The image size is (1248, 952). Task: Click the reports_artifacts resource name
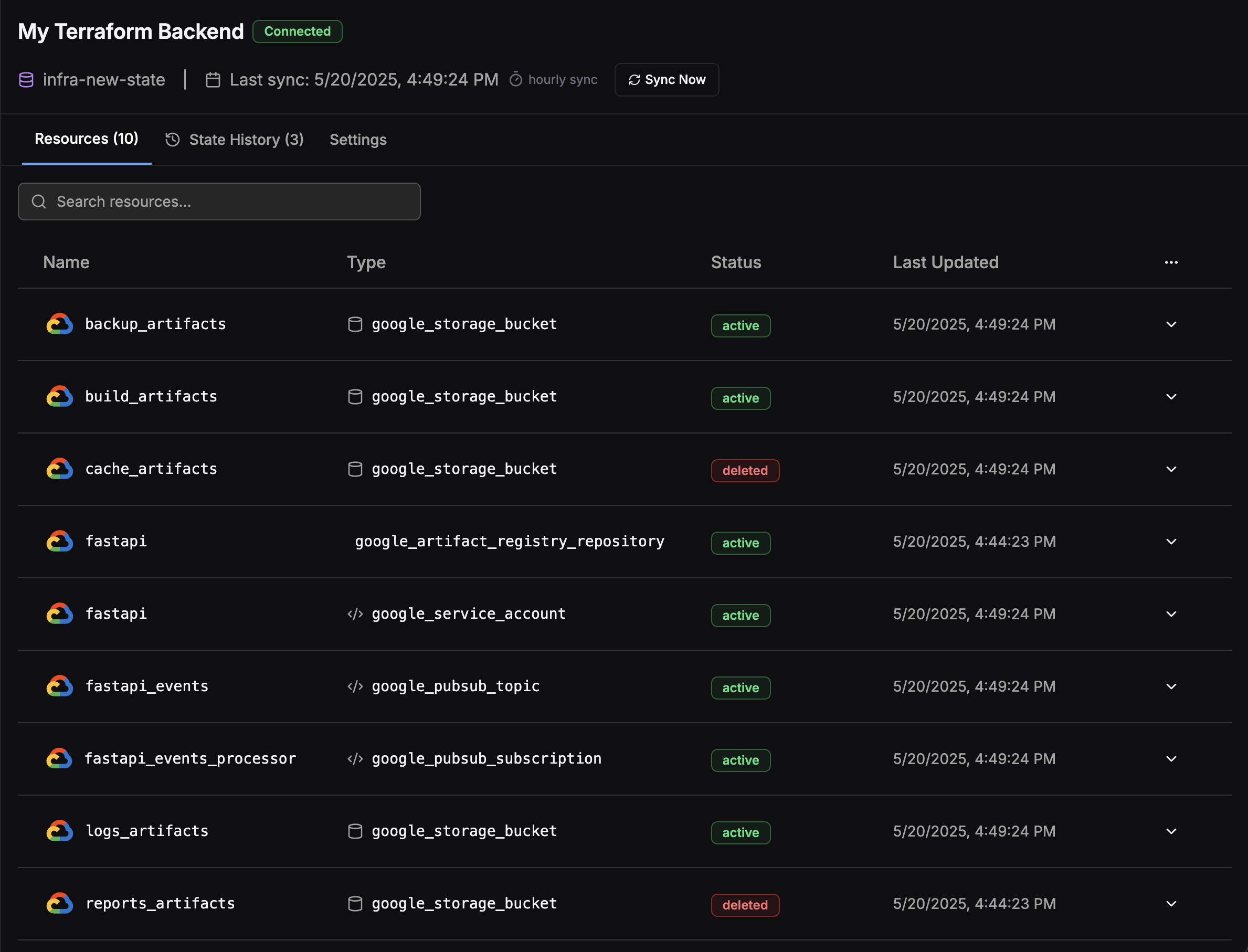coord(160,904)
